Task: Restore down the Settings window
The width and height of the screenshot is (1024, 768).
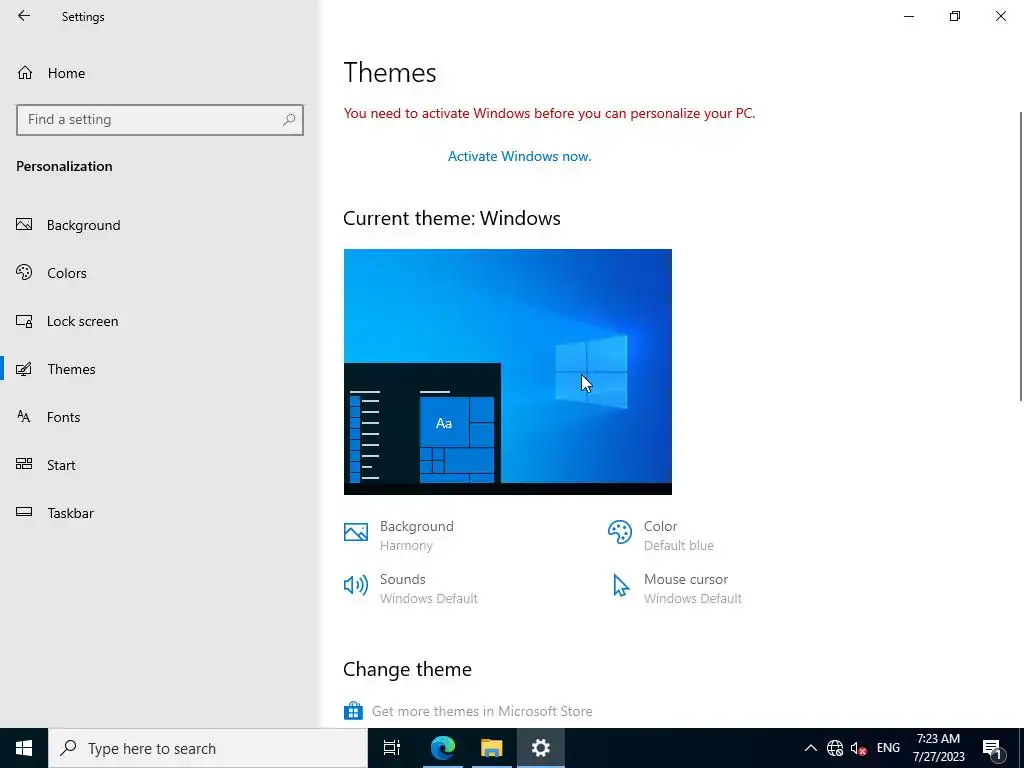Action: pos(955,16)
